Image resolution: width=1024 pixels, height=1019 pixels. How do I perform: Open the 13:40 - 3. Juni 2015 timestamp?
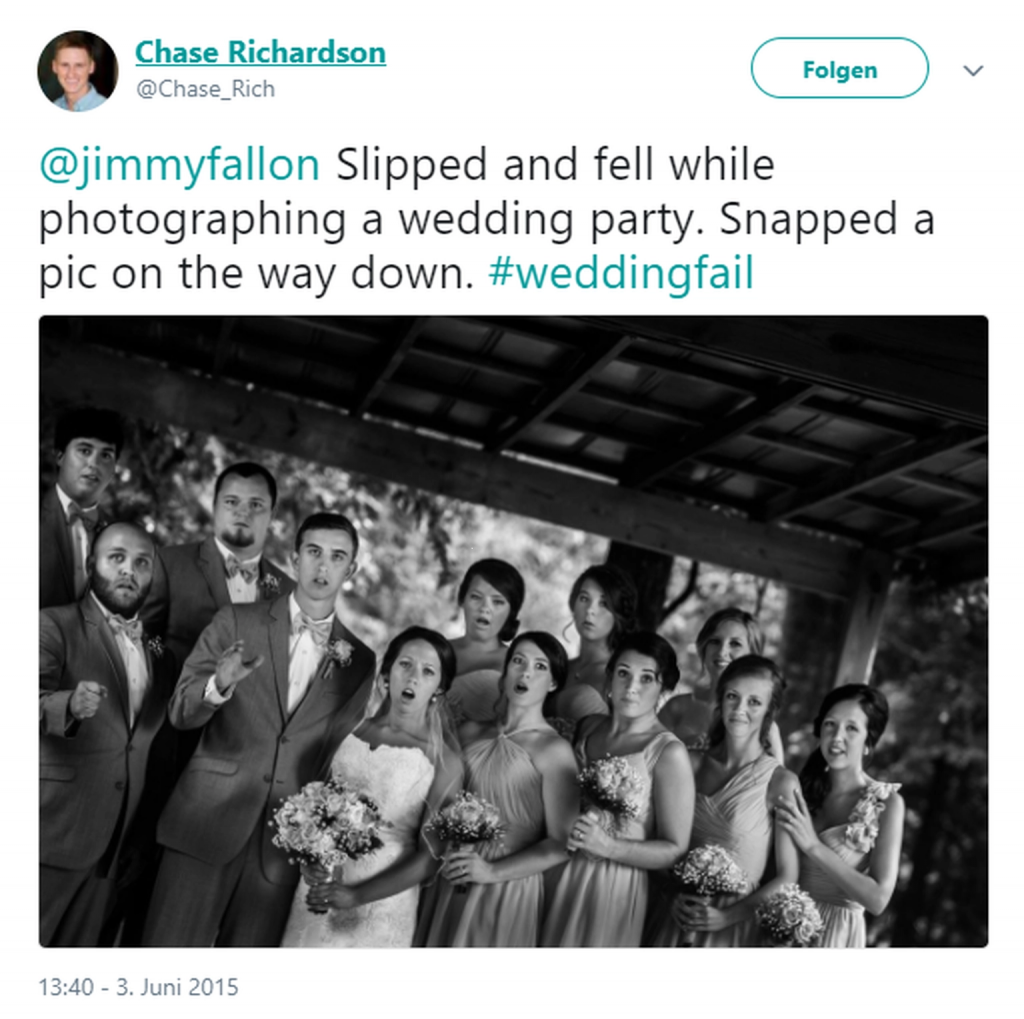click(x=138, y=986)
